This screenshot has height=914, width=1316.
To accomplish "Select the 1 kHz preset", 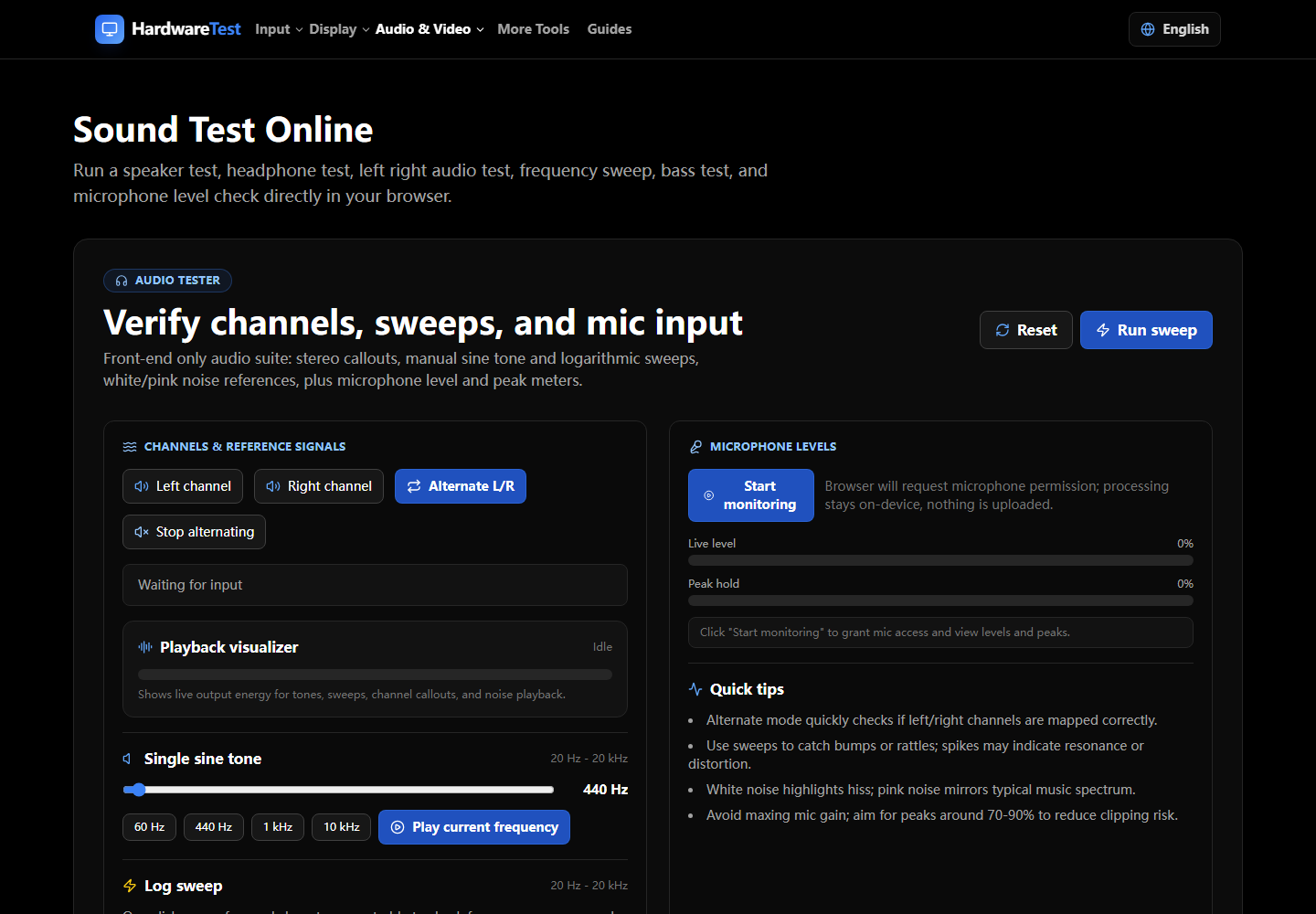I will (x=278, y=827).
